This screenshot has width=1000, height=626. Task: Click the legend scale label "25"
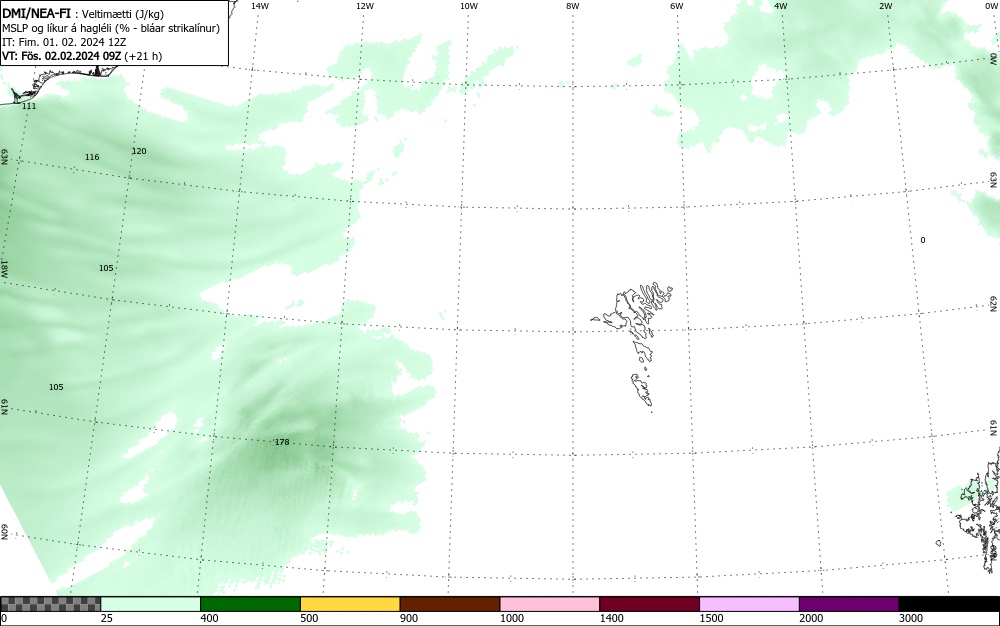click(107, 618)
